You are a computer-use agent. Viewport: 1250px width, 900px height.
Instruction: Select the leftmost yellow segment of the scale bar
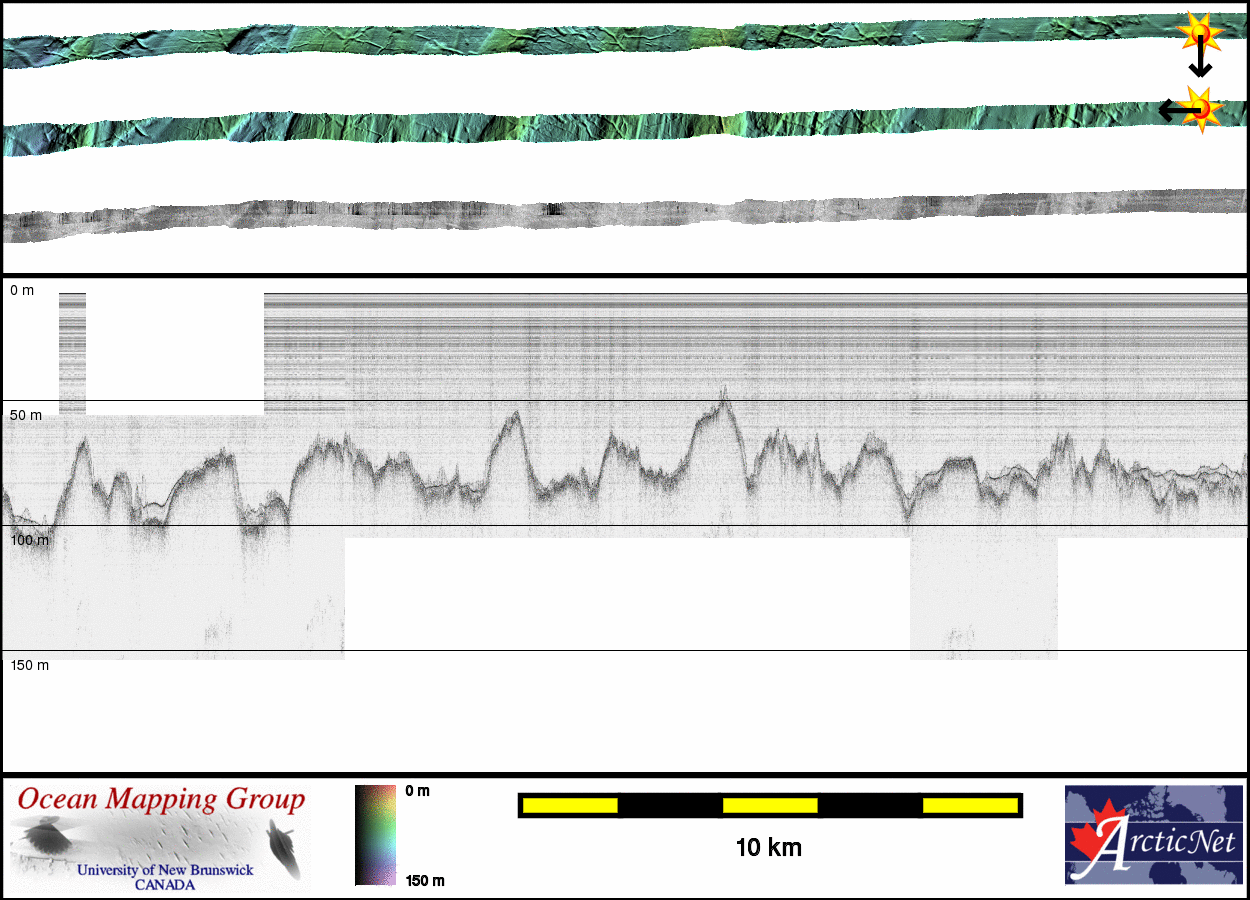click(570, 805)
